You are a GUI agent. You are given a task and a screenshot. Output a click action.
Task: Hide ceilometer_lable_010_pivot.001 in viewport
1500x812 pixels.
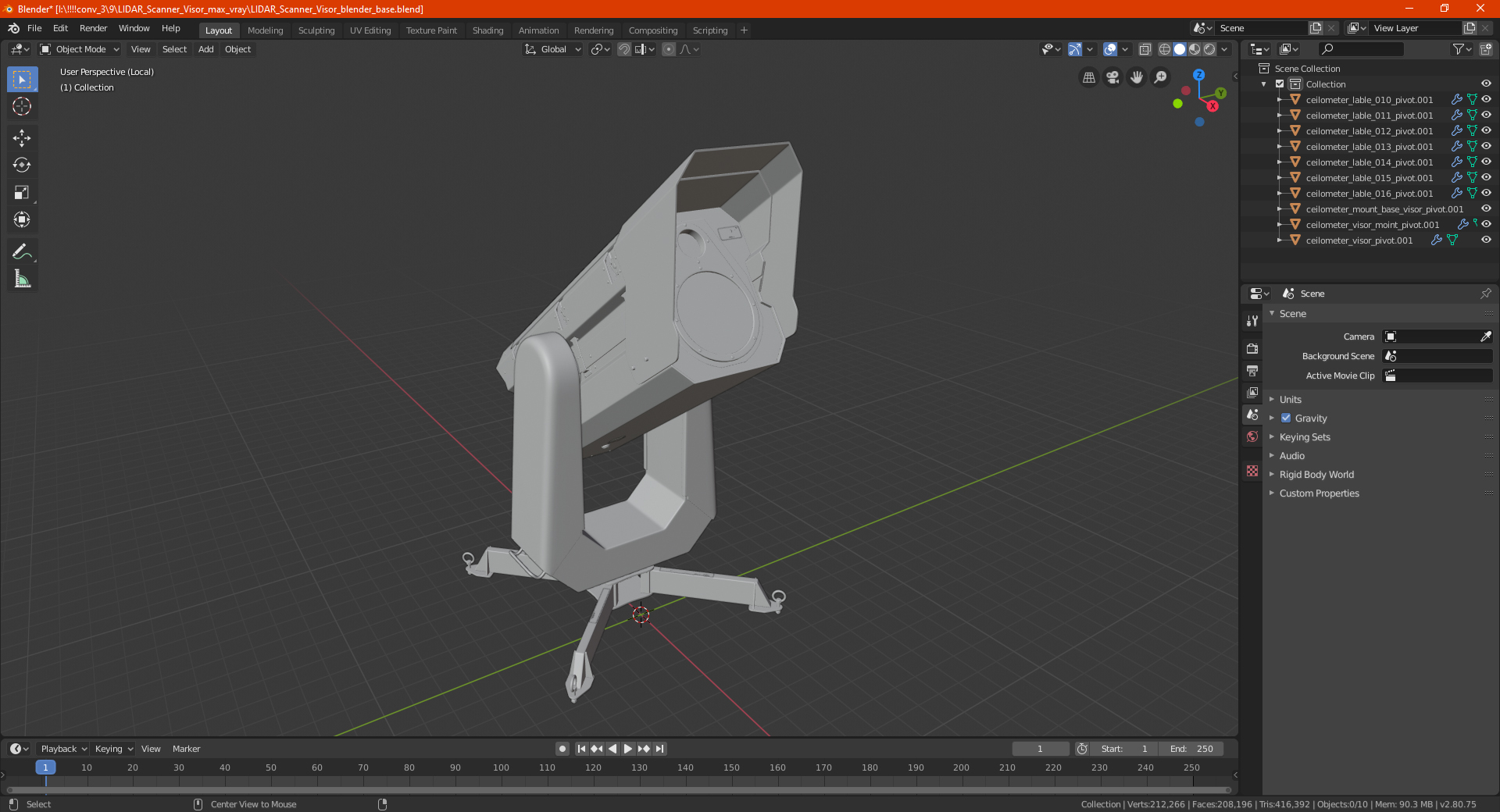point(1486,100)
